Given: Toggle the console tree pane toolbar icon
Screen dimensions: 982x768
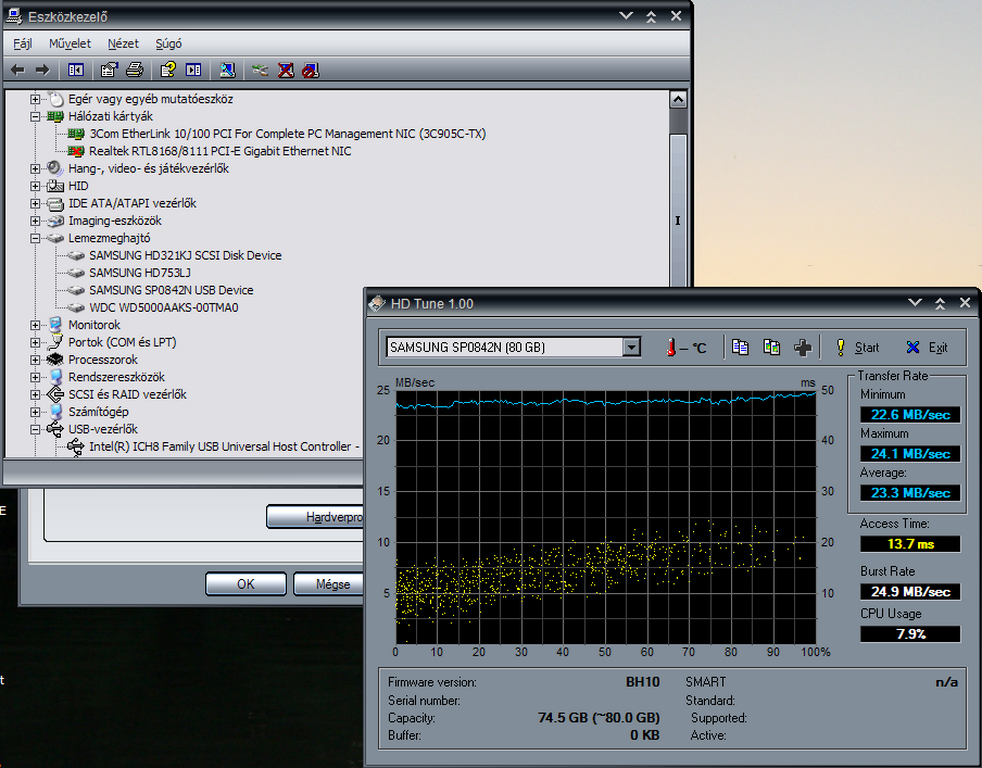Looking at the screenshot, I should 76,70.
